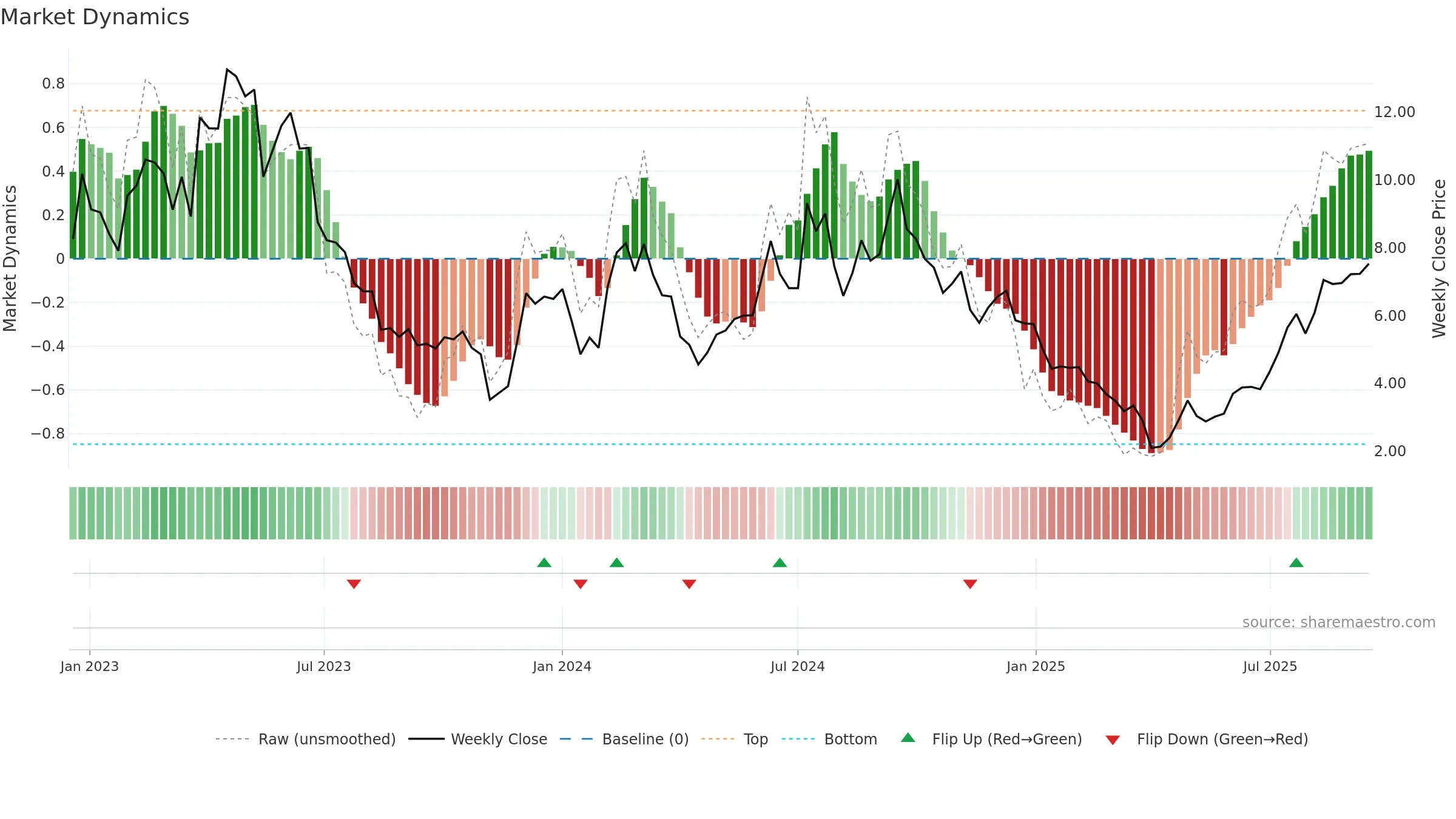Screen dimensions: 1456x819
Task: Click the 0.6 left axis tick label
Action: (53, 127)
